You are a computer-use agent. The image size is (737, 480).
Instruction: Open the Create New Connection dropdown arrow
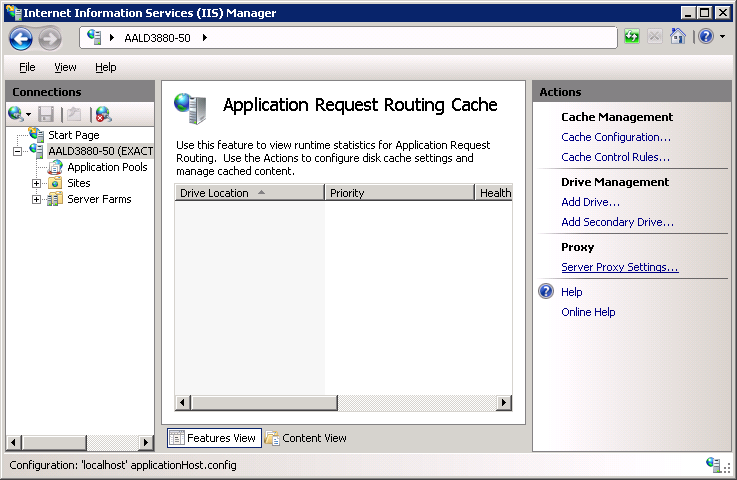coord(28,114)
